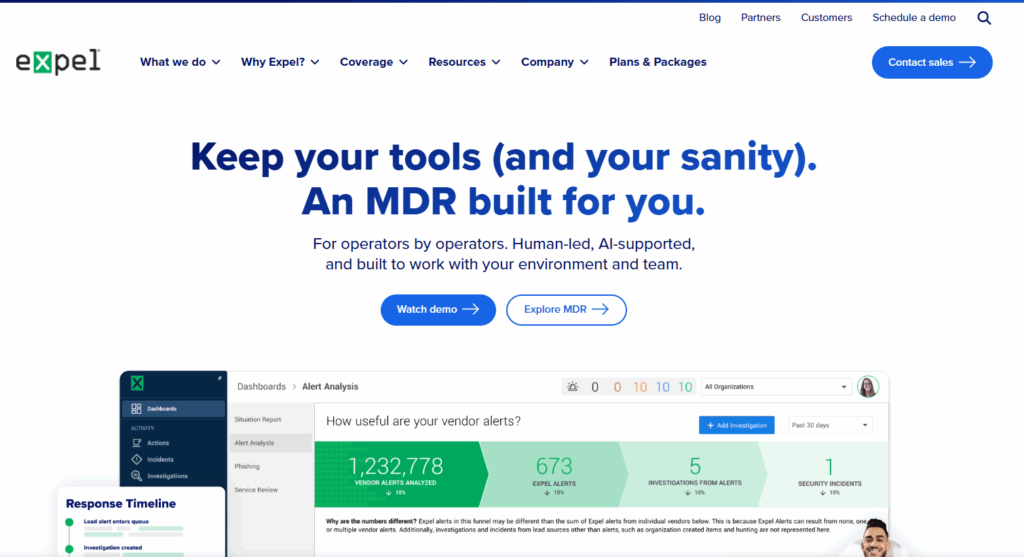Click the 1 Security Incidents stage
This screenshot has width=1024, height=557.
(829, 475)
